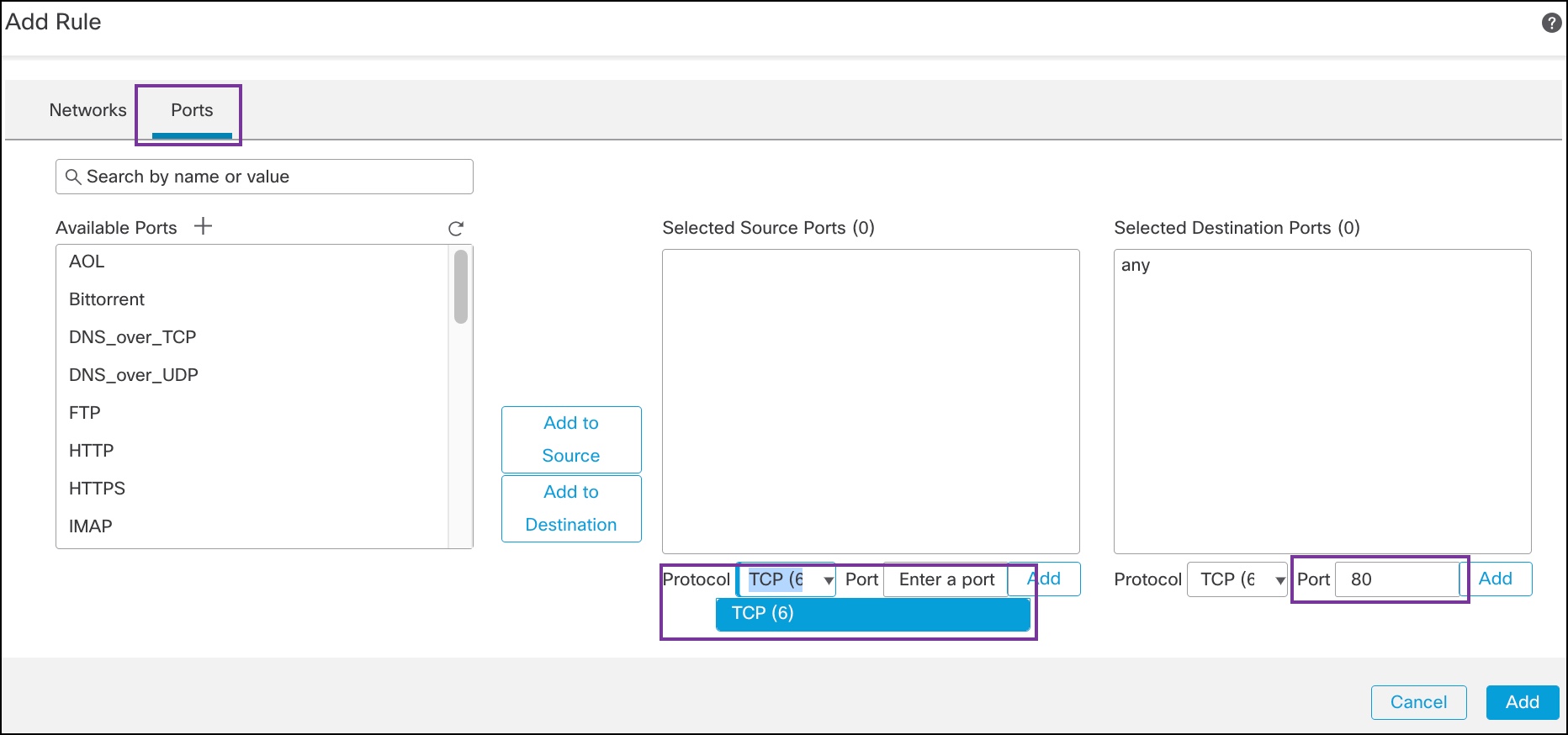1568x735 pixels.
Task: Refresh the Available Ports list
Action: [x=456, y=229]
